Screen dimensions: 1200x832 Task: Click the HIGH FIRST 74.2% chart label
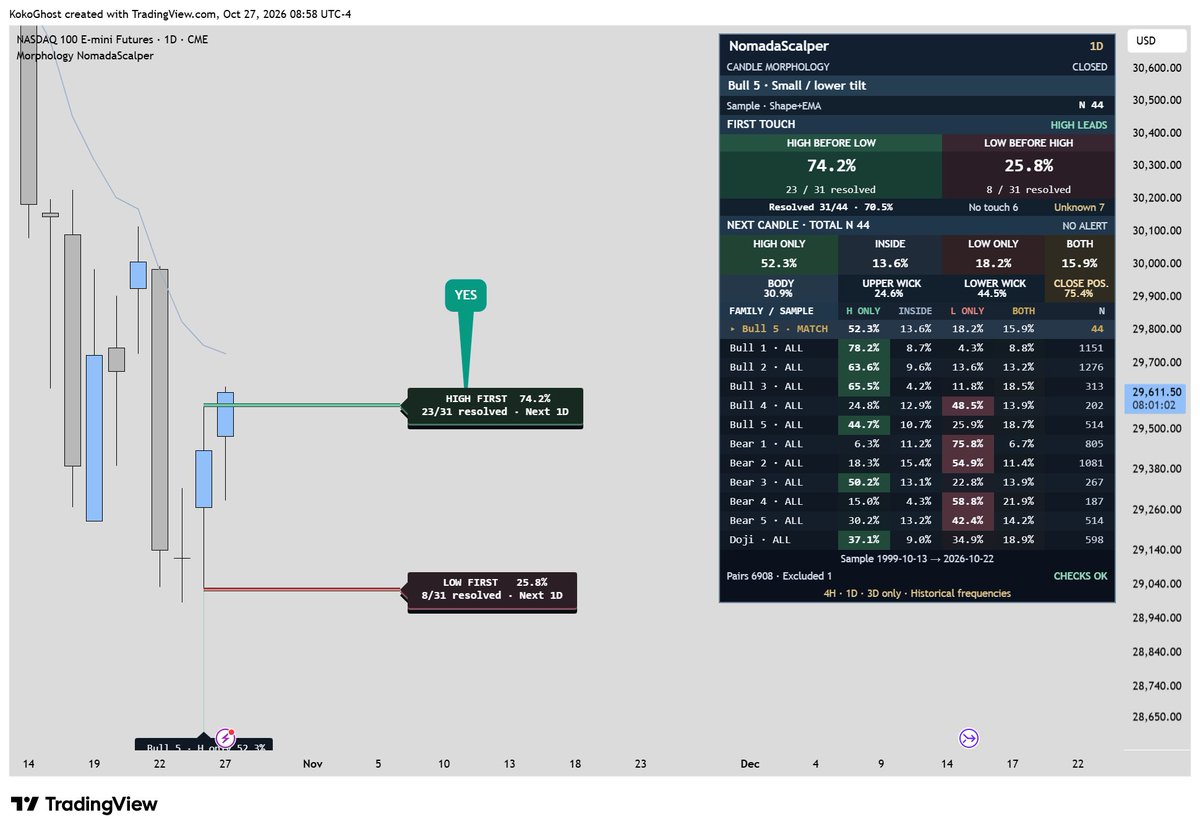click(494, 405)
